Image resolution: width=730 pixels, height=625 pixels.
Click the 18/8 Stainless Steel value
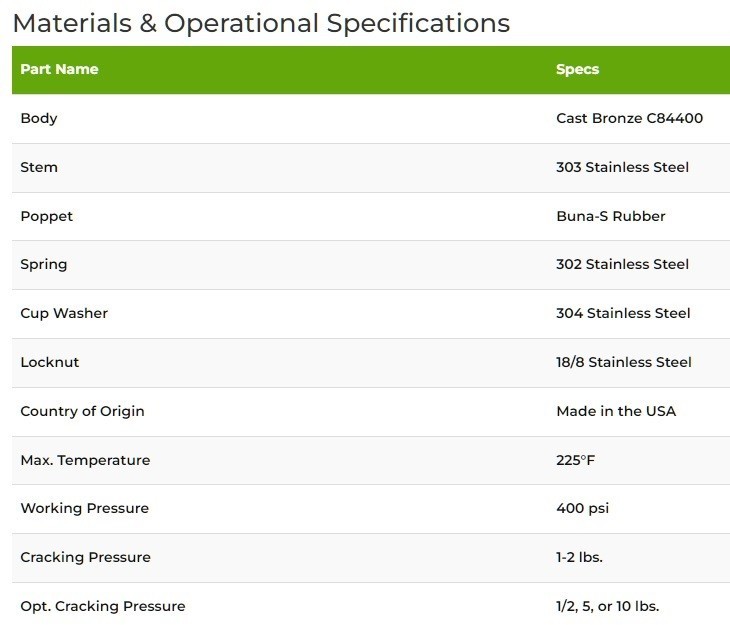tap(624, 362)
